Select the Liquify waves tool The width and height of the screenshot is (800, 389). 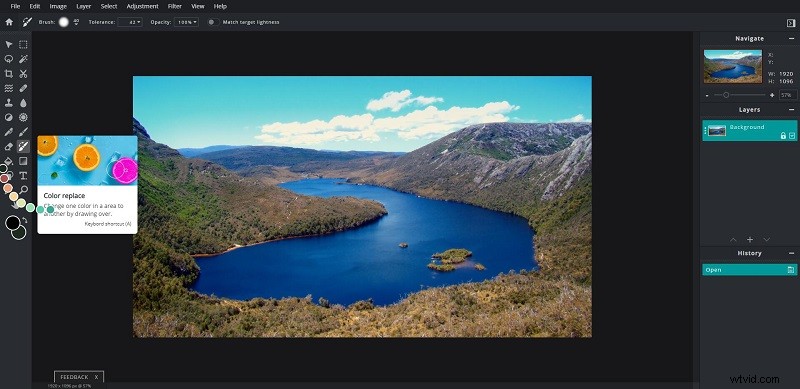coord(9,88)
